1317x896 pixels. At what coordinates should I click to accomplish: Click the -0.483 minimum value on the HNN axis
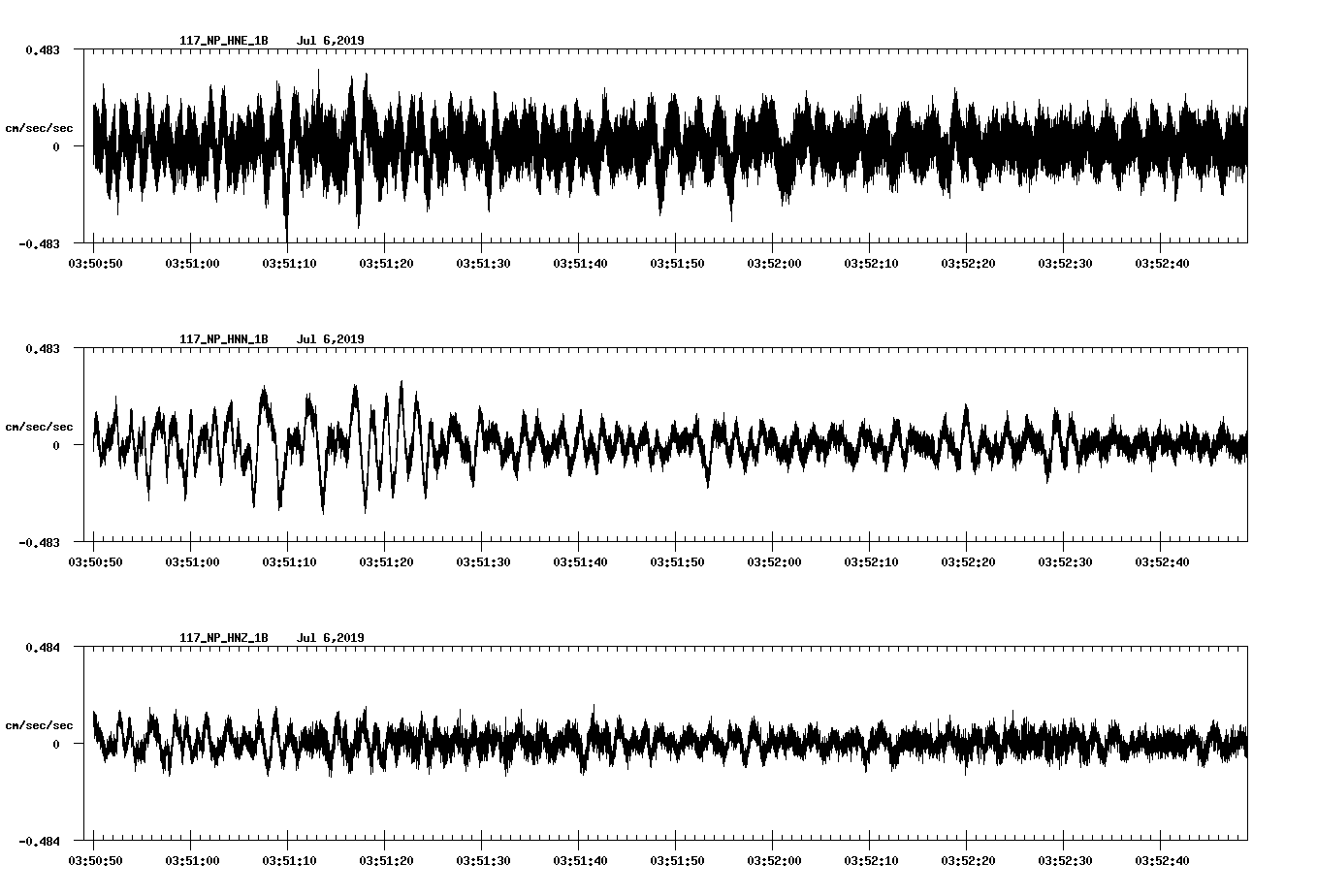pos(39,543)
